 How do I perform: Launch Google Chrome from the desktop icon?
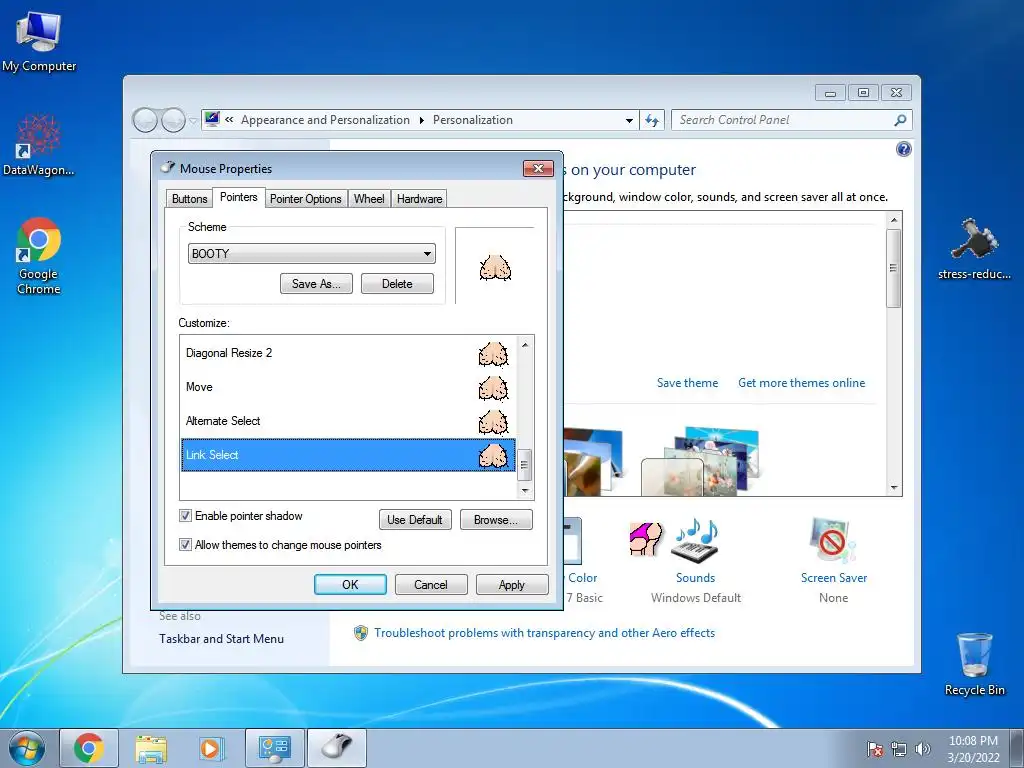tap(39, 256)
